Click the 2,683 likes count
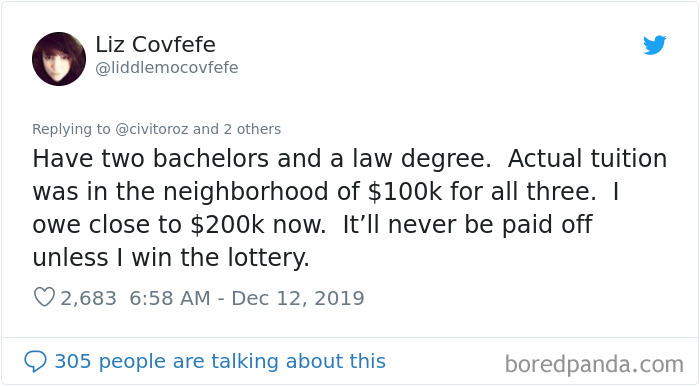Screen dimensions: 700x386 pos(88,298)
